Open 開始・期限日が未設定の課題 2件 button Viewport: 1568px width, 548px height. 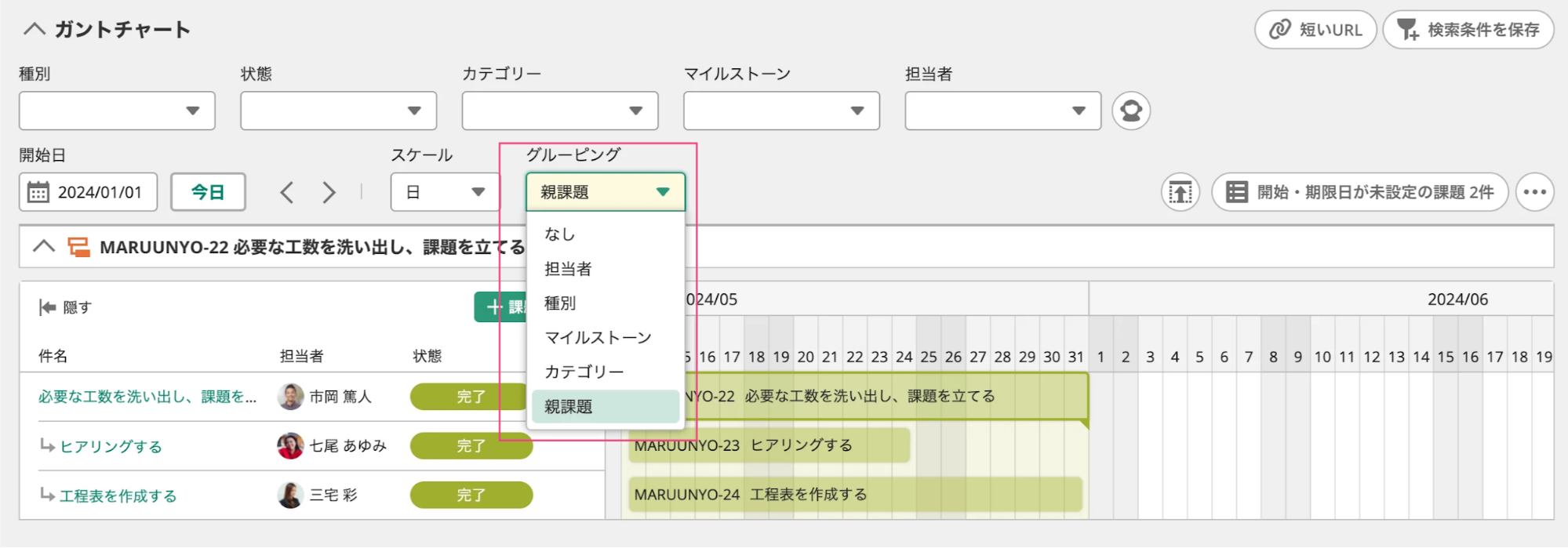click(1360, 192)
